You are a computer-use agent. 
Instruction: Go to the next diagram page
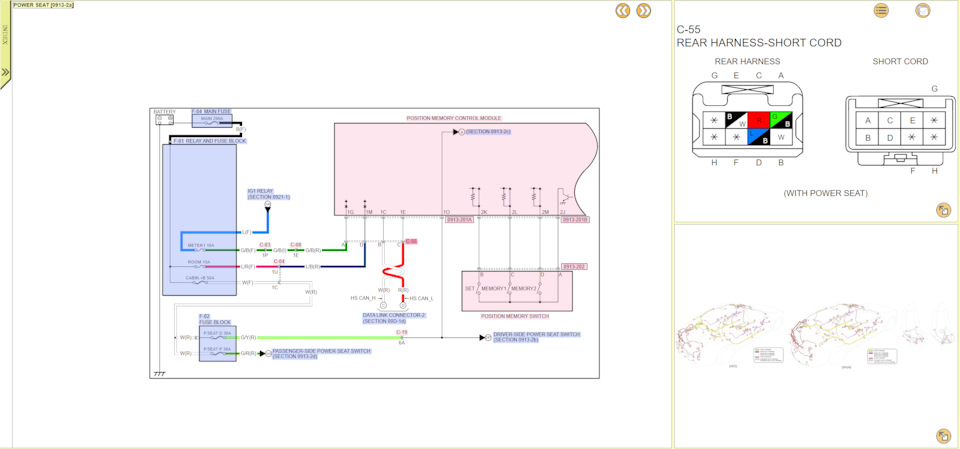[x=643, y=10]
